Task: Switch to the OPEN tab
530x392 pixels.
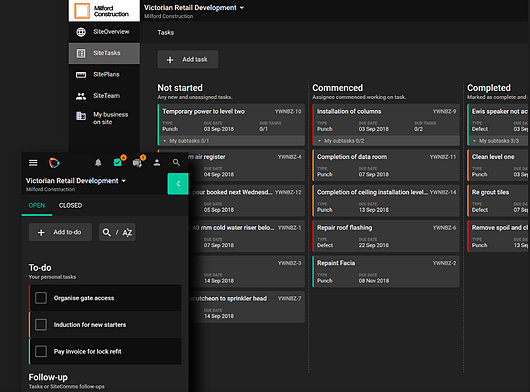Action: pos(37,205)
